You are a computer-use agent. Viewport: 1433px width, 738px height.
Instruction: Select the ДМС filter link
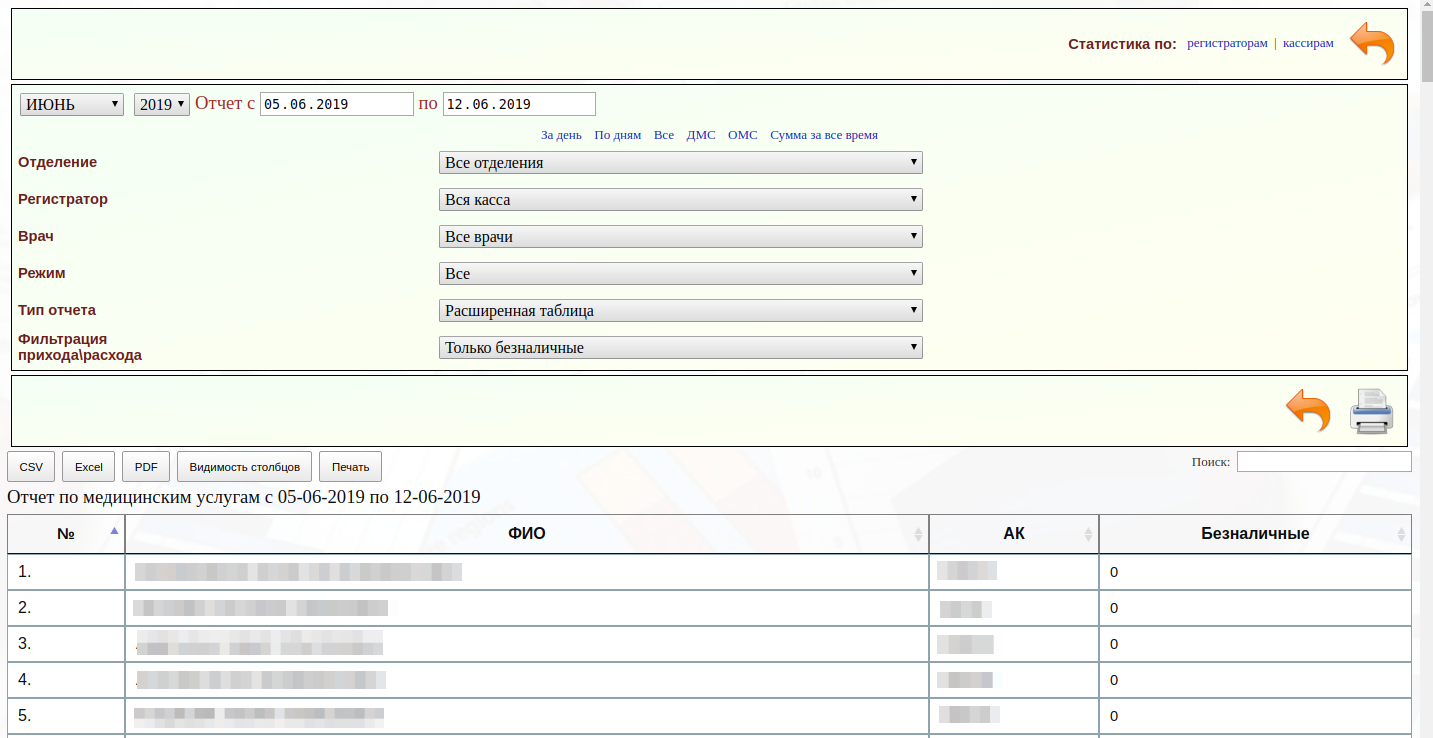coord(701,135)
